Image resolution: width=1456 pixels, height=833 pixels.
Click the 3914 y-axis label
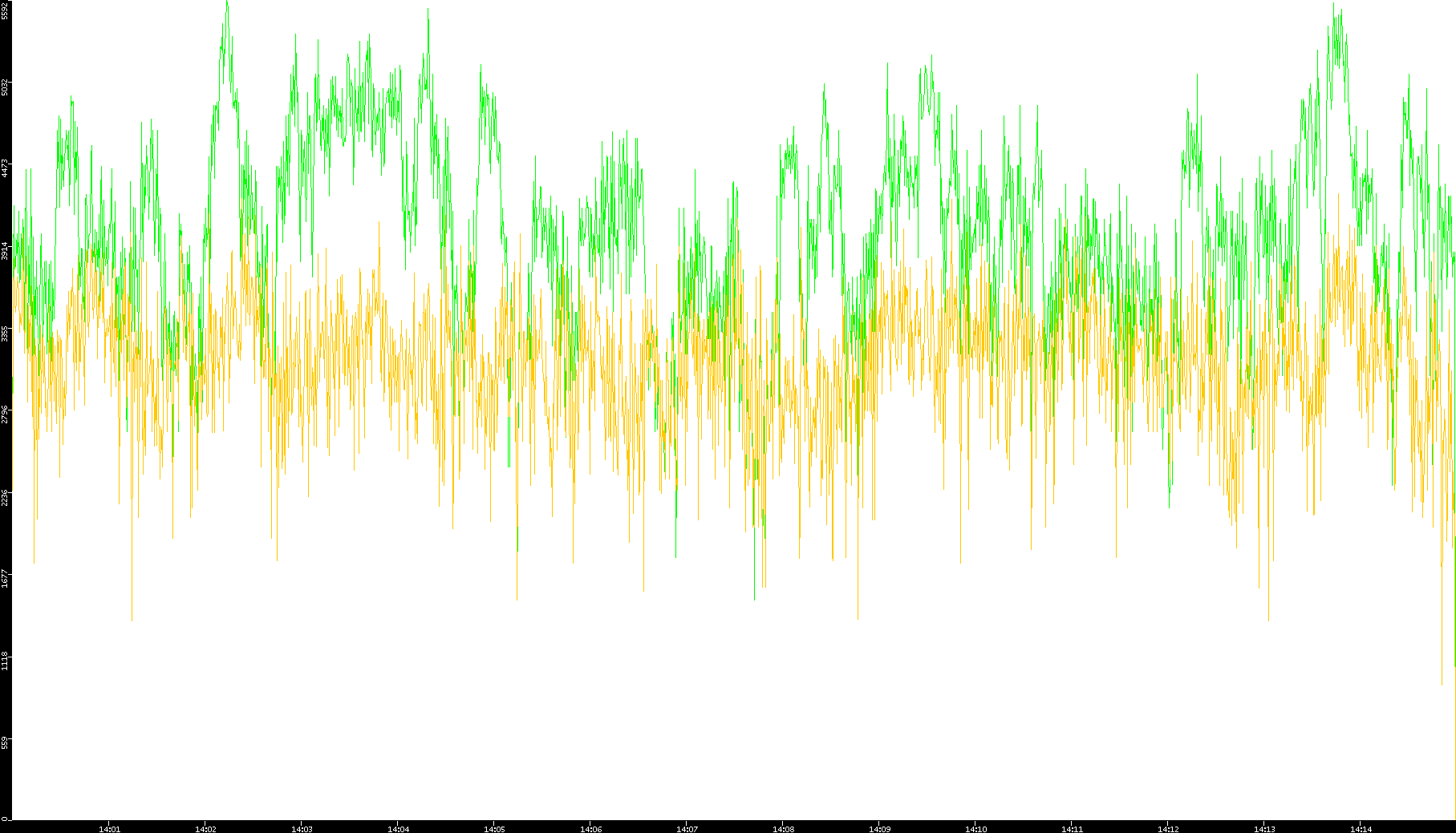coord(5,250)
